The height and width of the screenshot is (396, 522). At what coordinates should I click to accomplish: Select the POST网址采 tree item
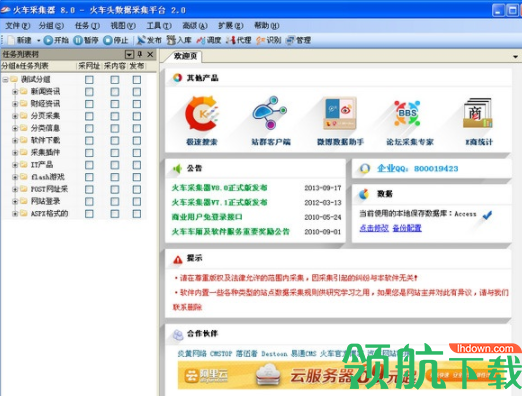pyautogui.click(x=49, y=189)
